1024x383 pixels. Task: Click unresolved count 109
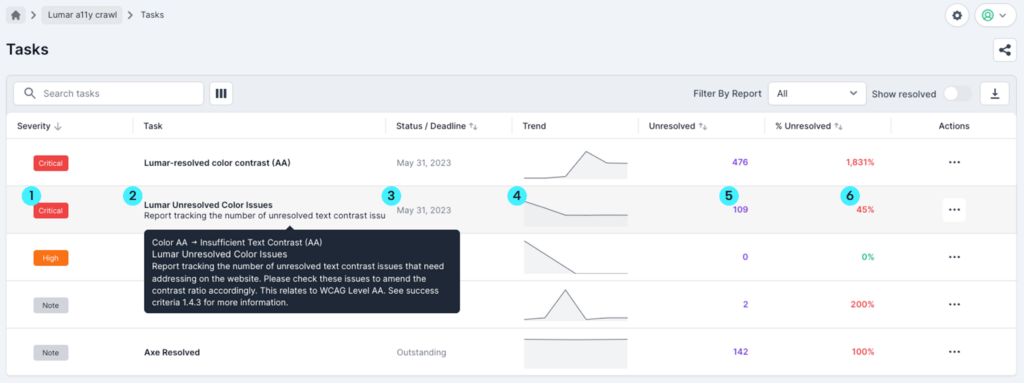coord(740,210)
